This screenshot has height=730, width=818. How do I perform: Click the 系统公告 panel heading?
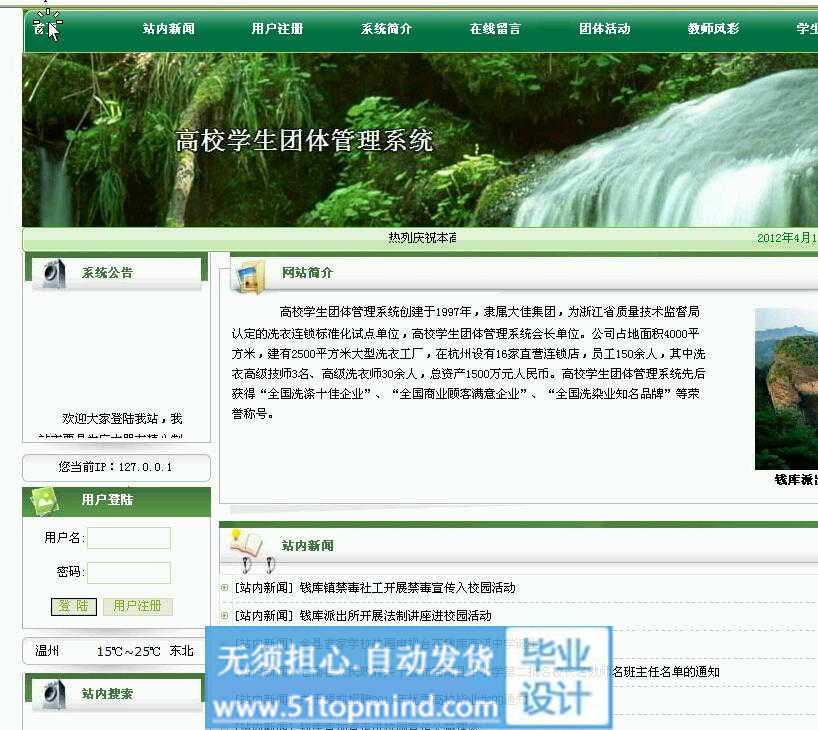(x=107, y=273)
